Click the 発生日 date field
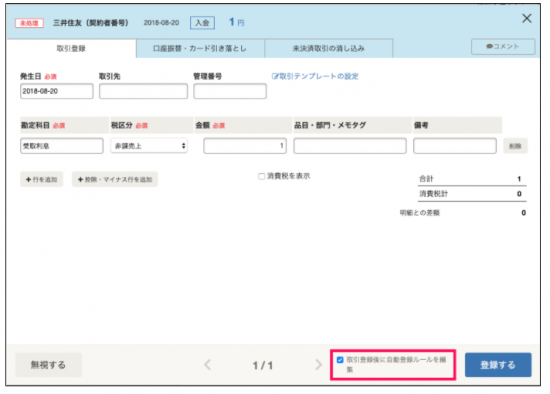550x394 pixels. coord(57,91)
